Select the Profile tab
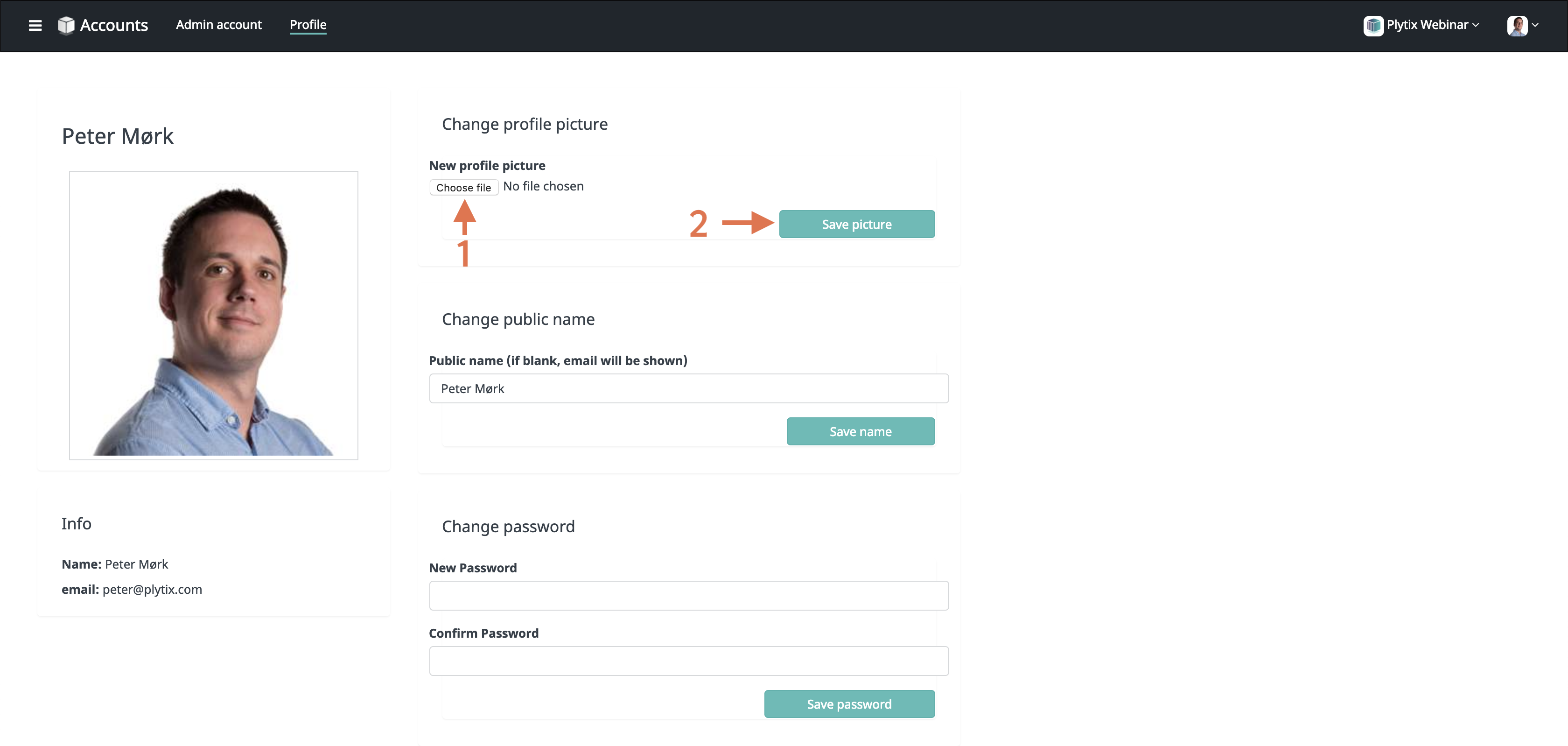 click(308, 25)
